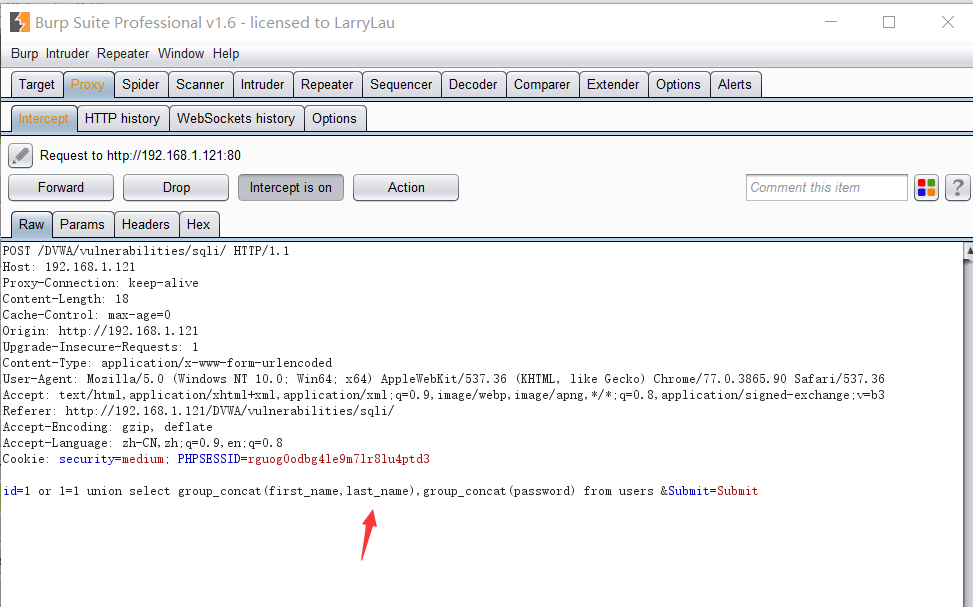Click the Origin header line
This screenshot has width=973, height=607.
click(x=101, y=331)
